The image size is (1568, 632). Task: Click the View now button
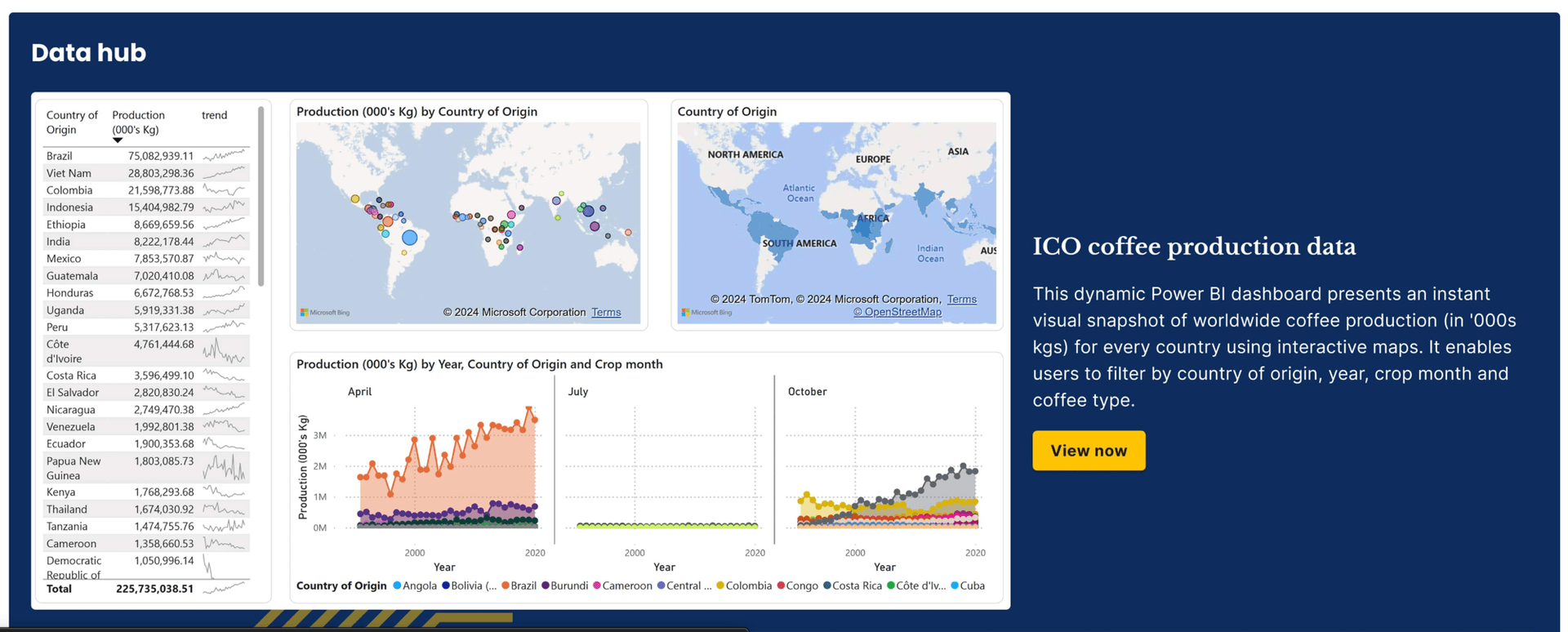[x=1089, y=451]
